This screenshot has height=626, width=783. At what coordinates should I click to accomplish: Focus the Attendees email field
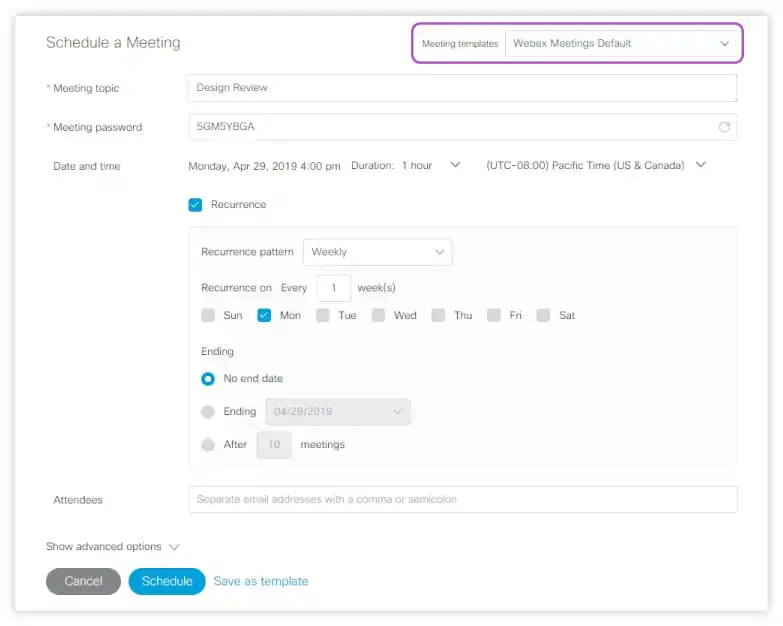click(x=462, y=500)
